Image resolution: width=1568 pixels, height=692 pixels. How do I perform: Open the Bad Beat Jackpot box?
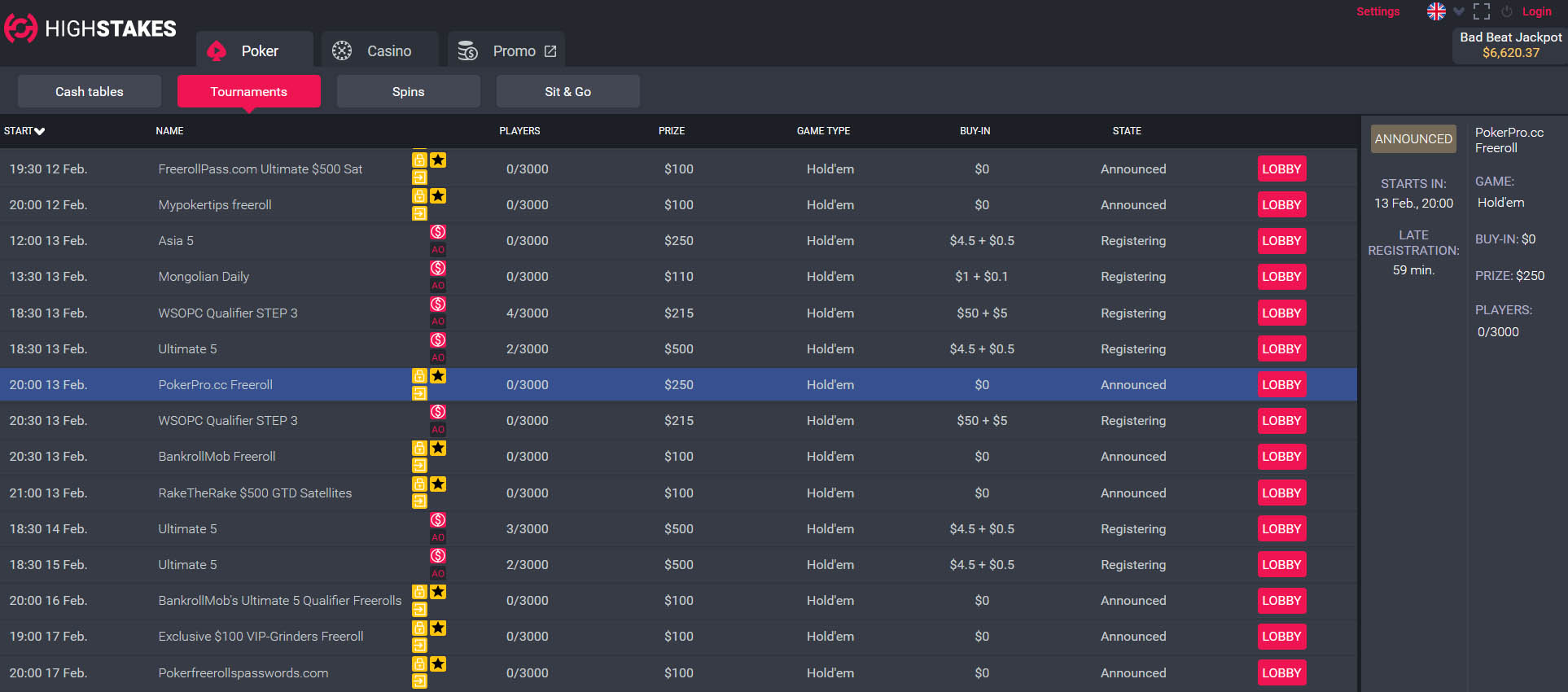pyautogui.click(x=1510, y=46)
